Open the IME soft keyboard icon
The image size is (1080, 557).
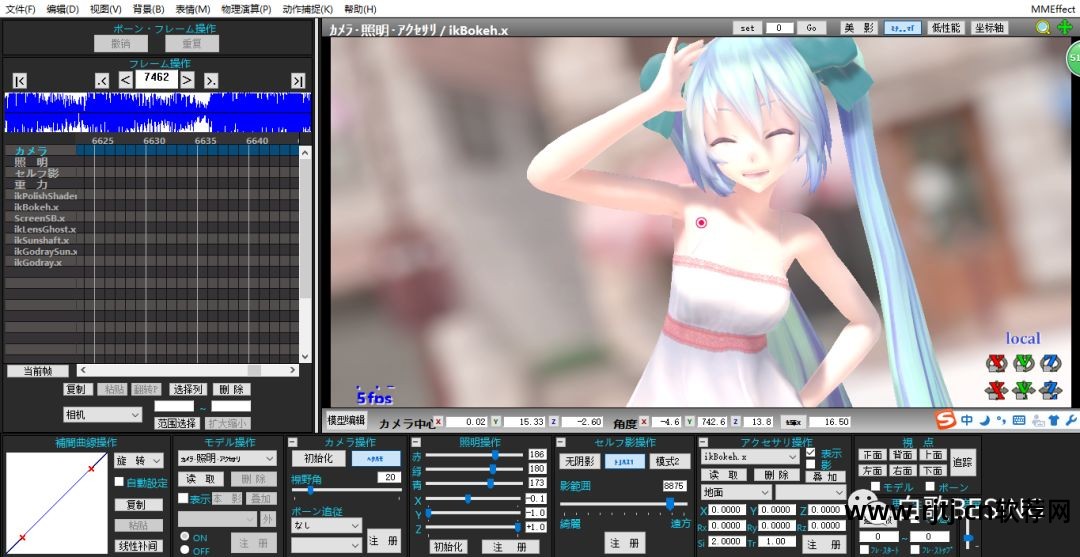coord(1019,420)
